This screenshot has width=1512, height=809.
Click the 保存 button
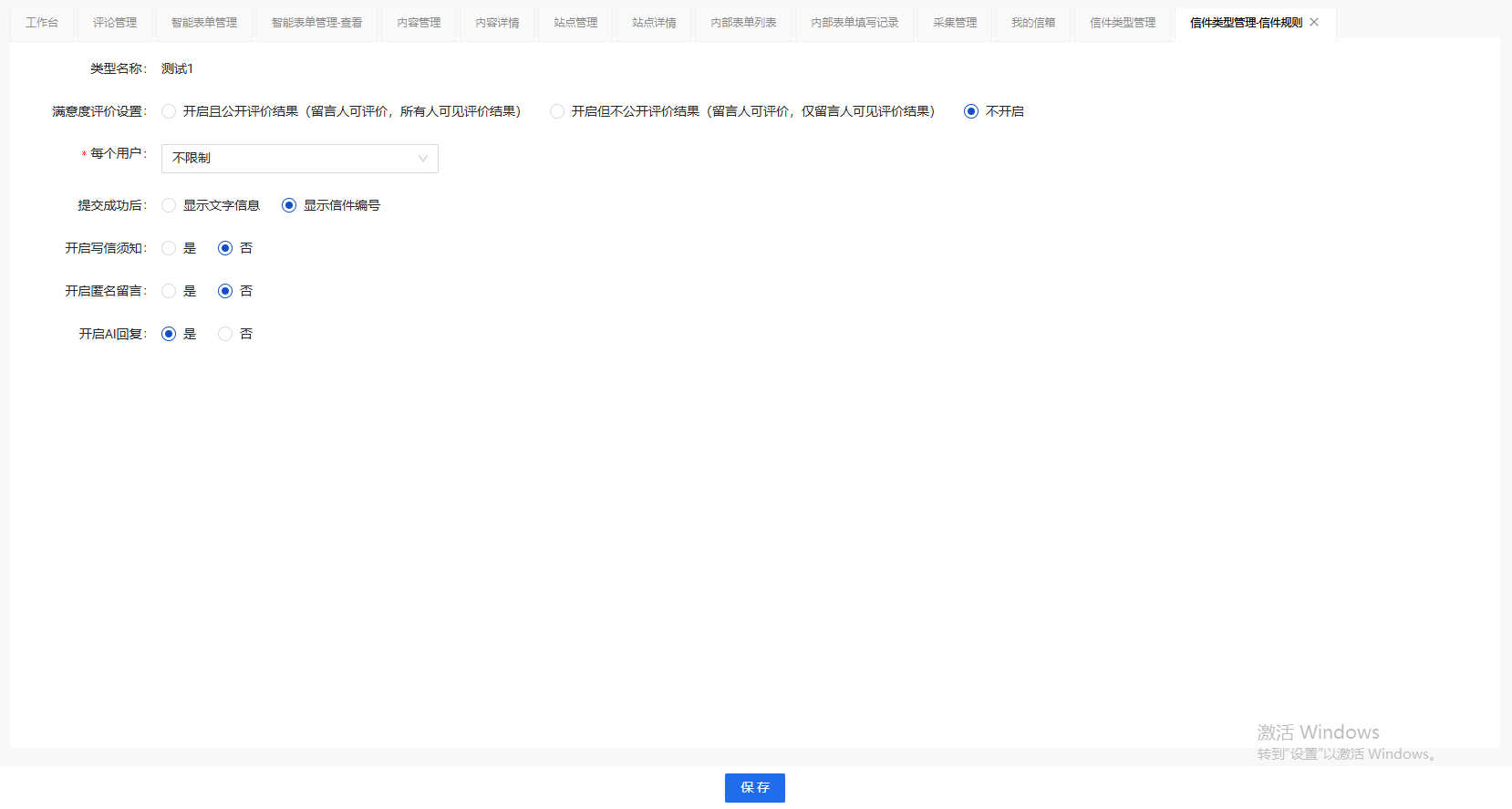pyautogui.click(x=754, y=787)
